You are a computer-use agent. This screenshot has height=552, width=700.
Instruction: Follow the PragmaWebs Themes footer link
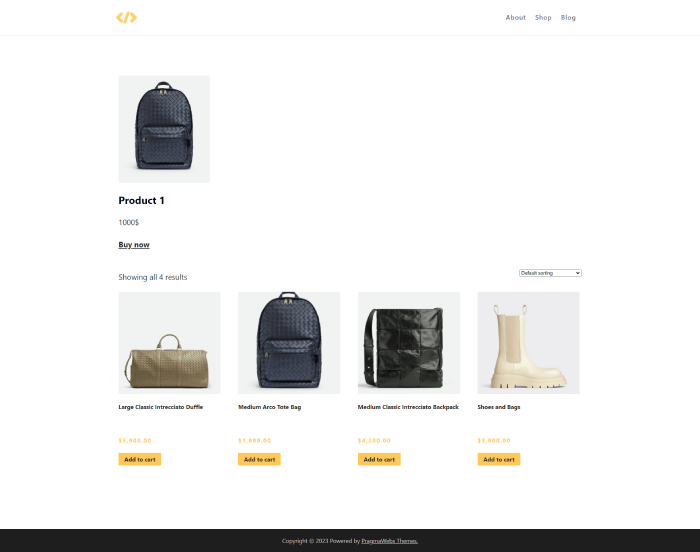point(389,541)
